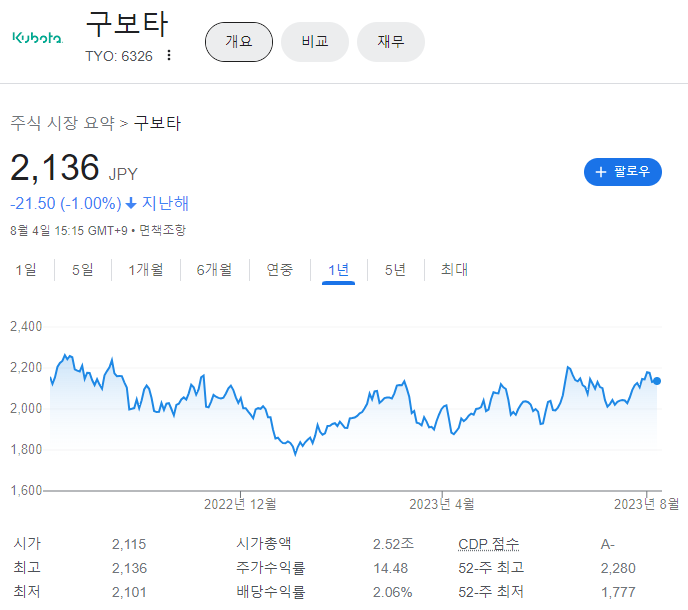Select the 최대 chart range
Viewport: 688px width, 610px height.
(x=454, y=269)
